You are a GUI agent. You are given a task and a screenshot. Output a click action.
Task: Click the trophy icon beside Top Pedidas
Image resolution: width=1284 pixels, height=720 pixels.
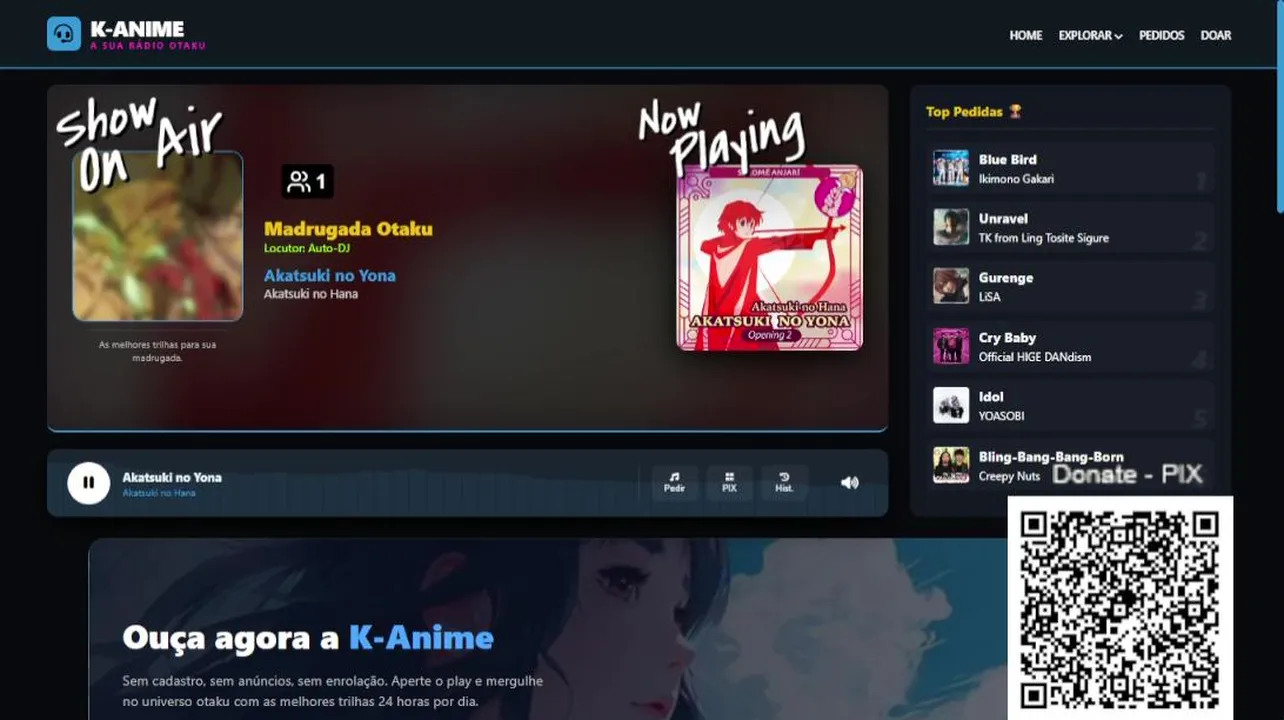pyautogui.click(x=1015, y=111)
